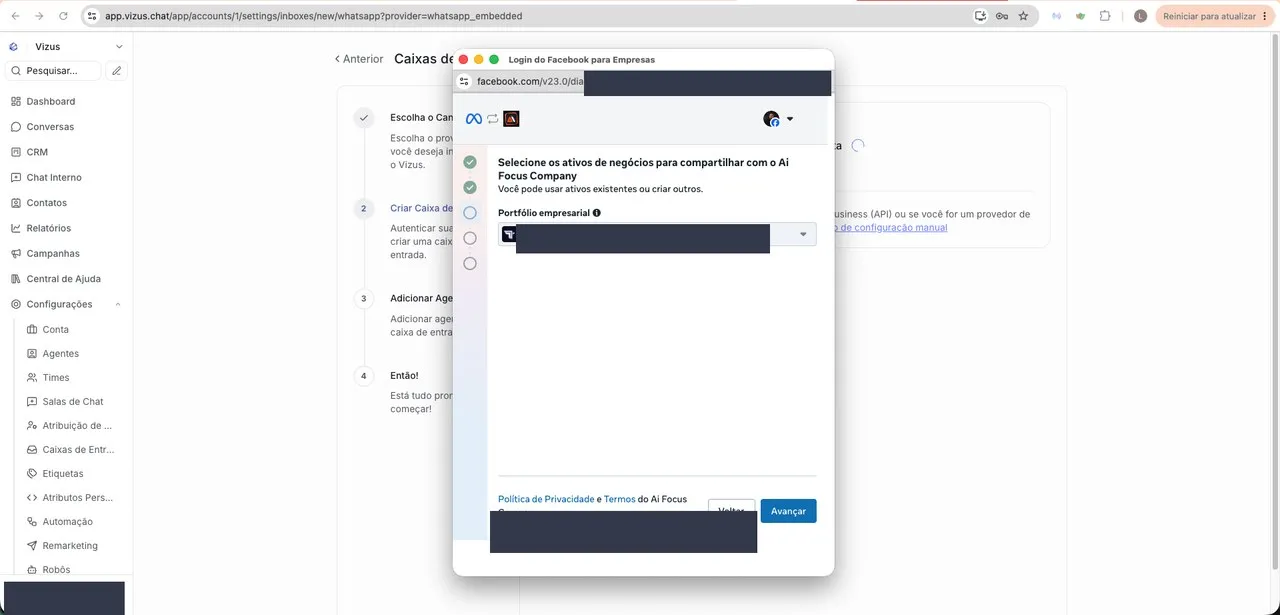Go to Times settings item
1280x615 pixels.
56,378
